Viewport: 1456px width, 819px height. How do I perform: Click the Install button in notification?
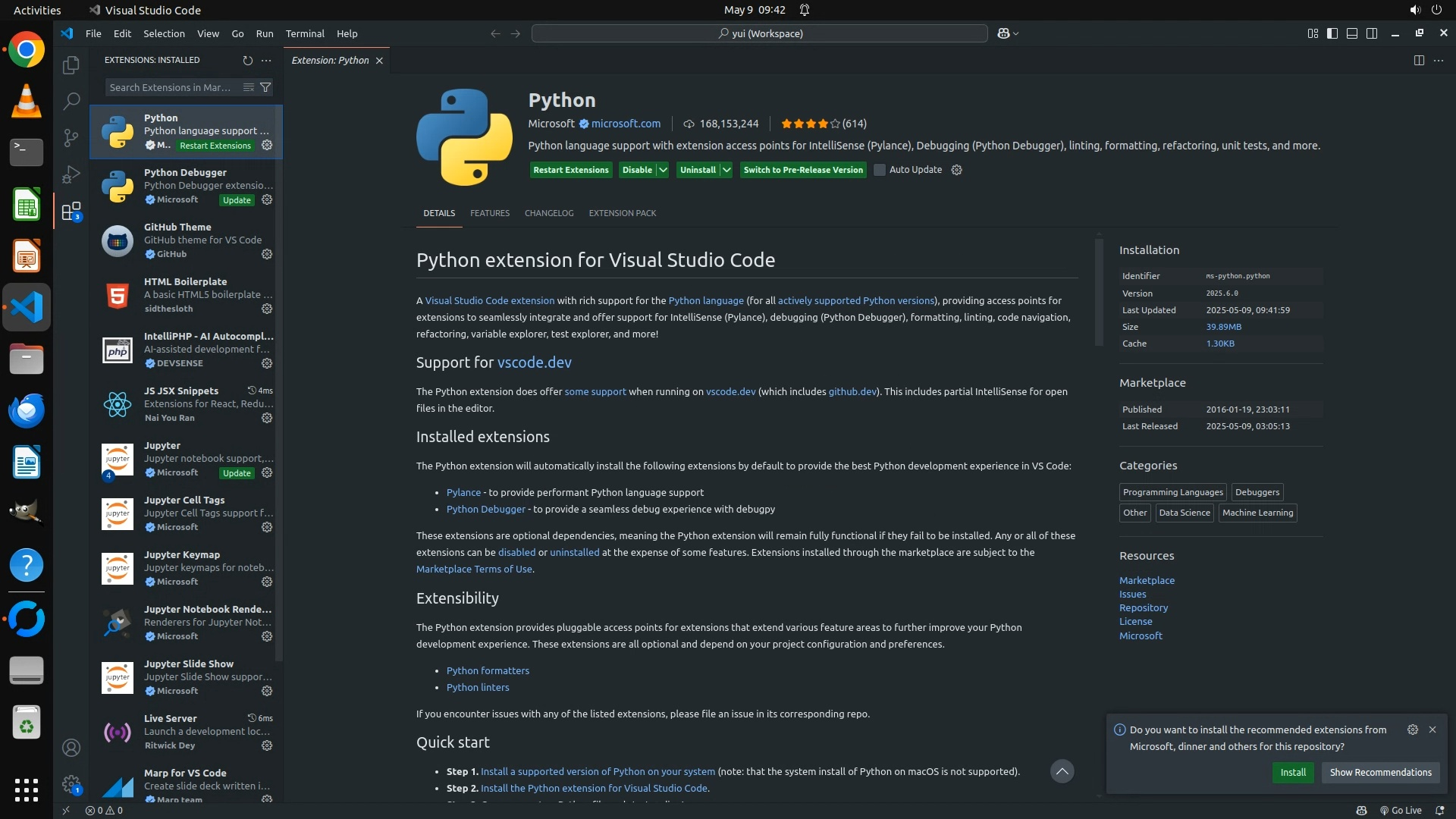(1293, 772)
